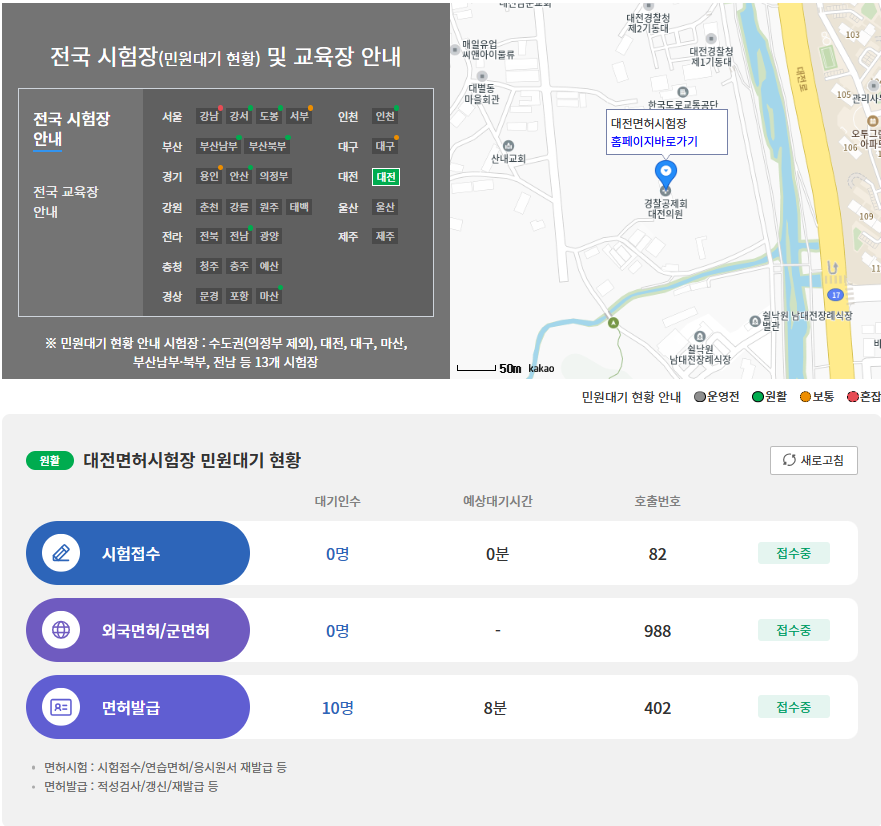The height and width of the screenshot is (826, 881).
Task: Select the 광양 test center
Action: [269, 236]
